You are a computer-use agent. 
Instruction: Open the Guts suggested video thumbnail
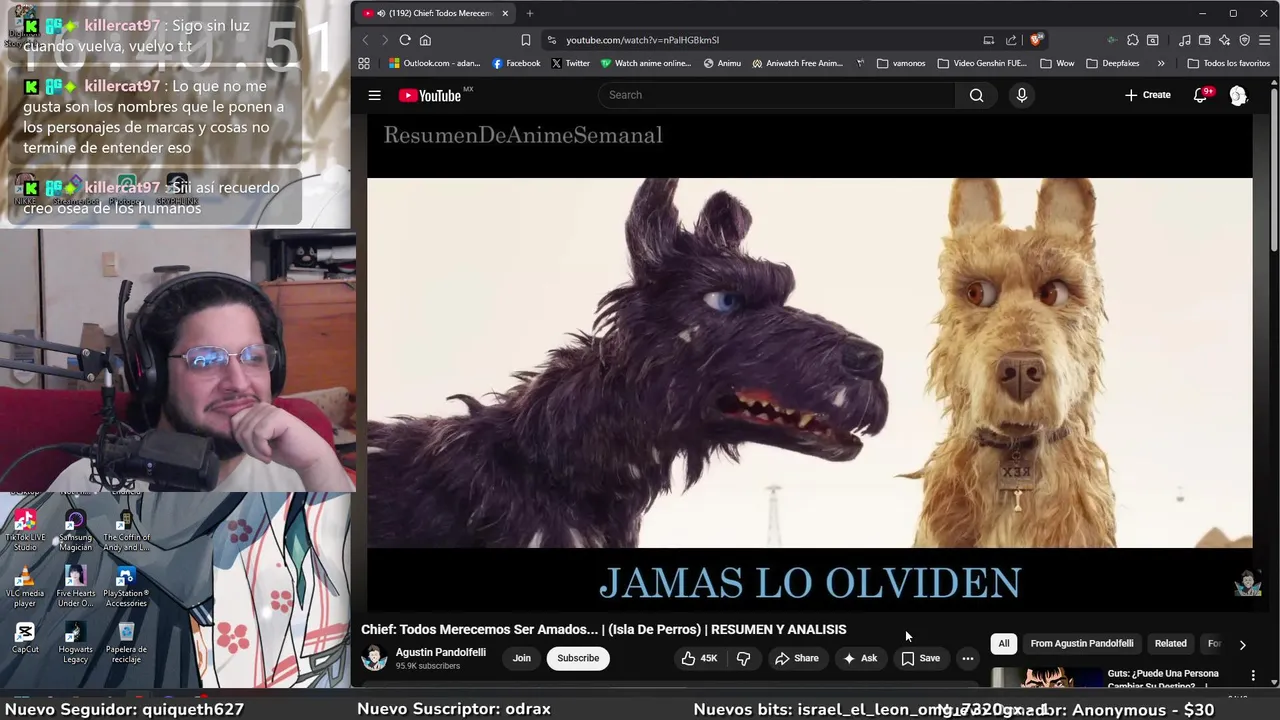pos(1045,678)
